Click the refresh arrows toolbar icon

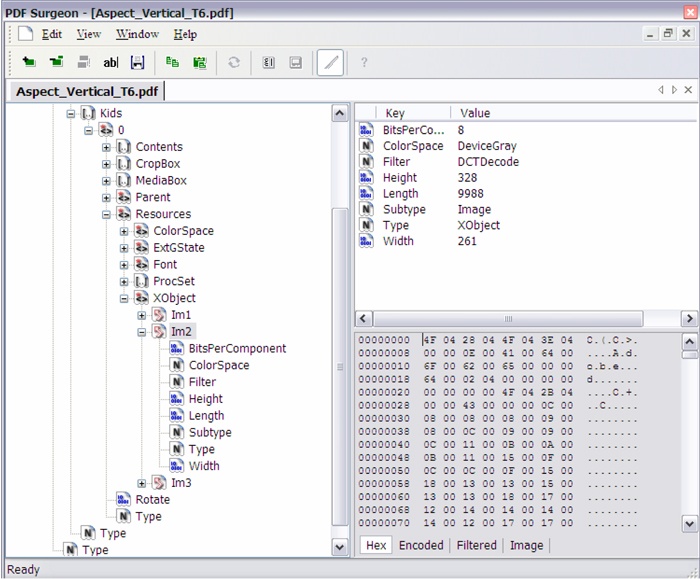(x=233, y=62)
